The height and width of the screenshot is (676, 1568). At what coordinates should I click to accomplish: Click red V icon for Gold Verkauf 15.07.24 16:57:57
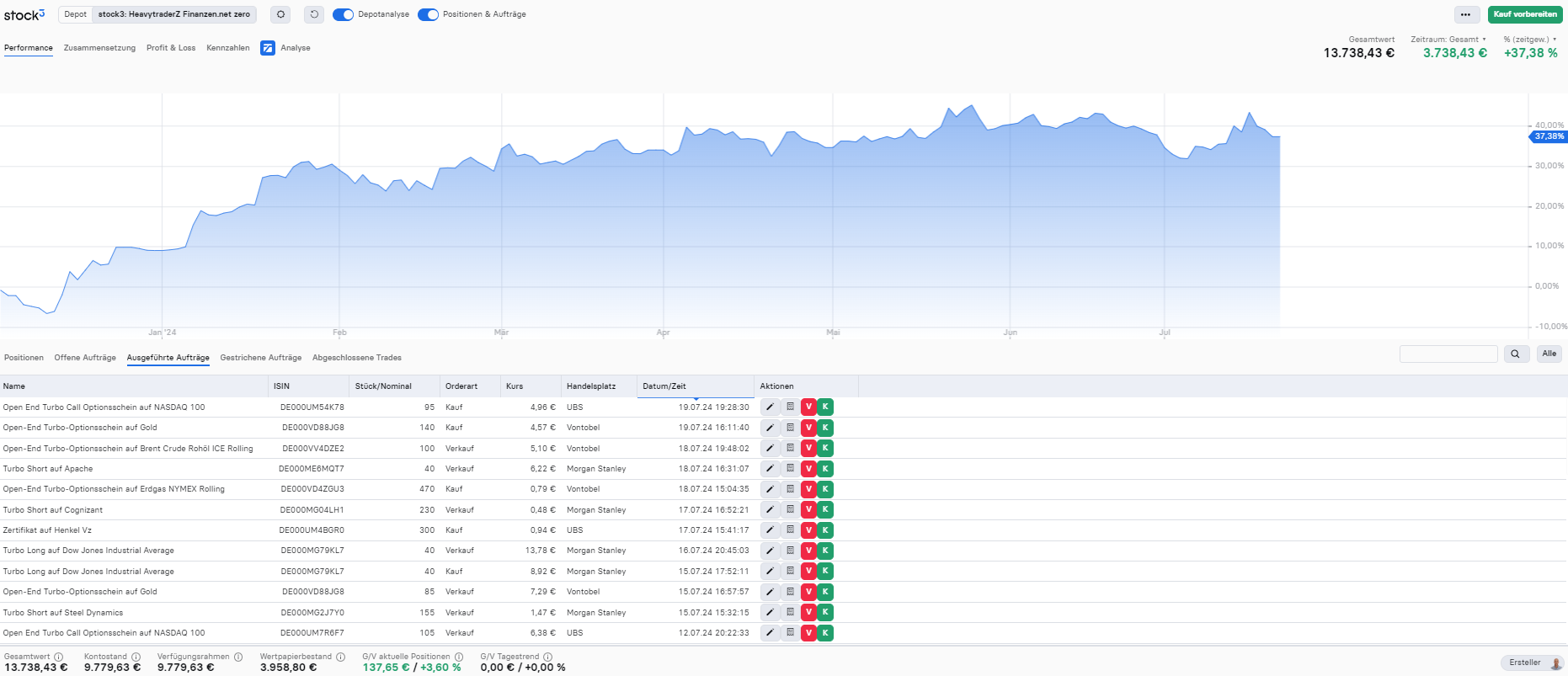coord(808,592)
